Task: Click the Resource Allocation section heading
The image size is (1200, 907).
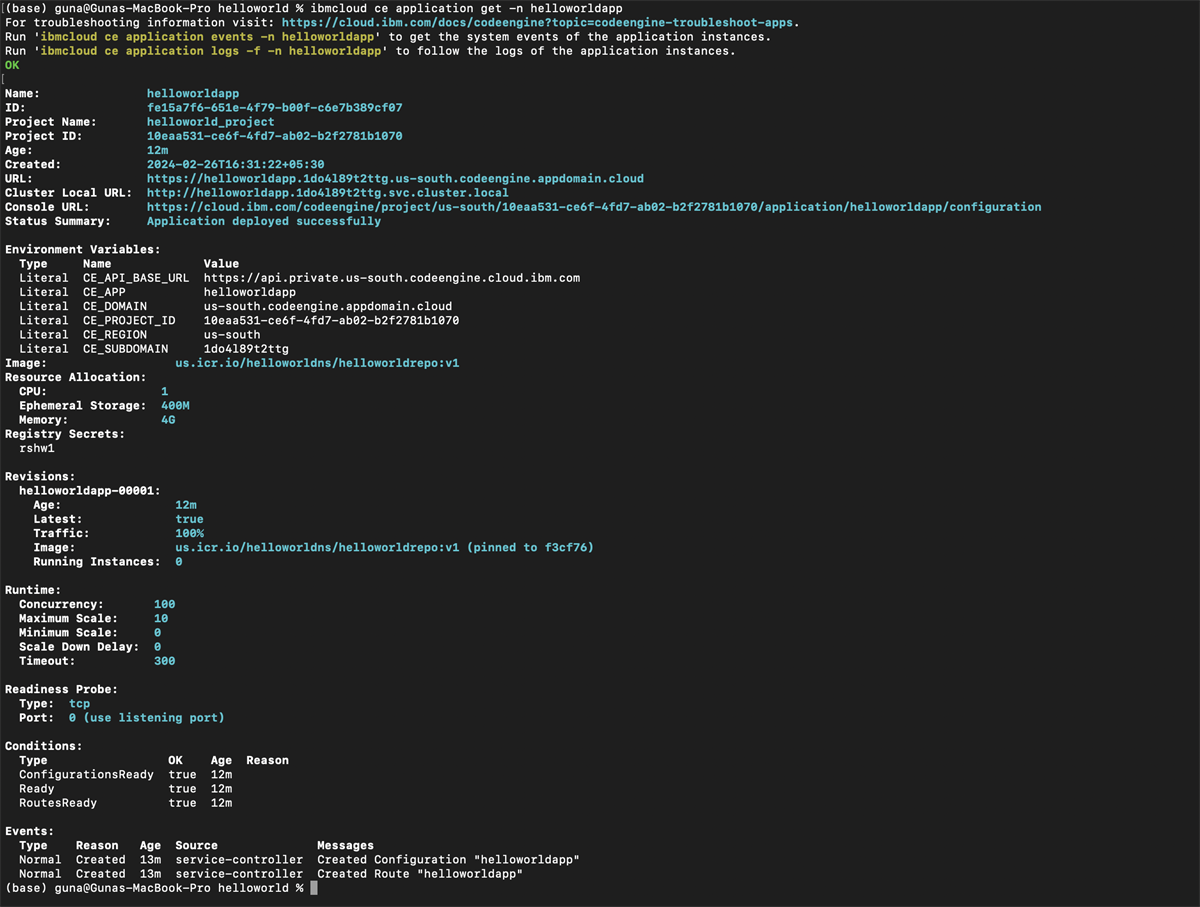Action: [x=76, y=377]
